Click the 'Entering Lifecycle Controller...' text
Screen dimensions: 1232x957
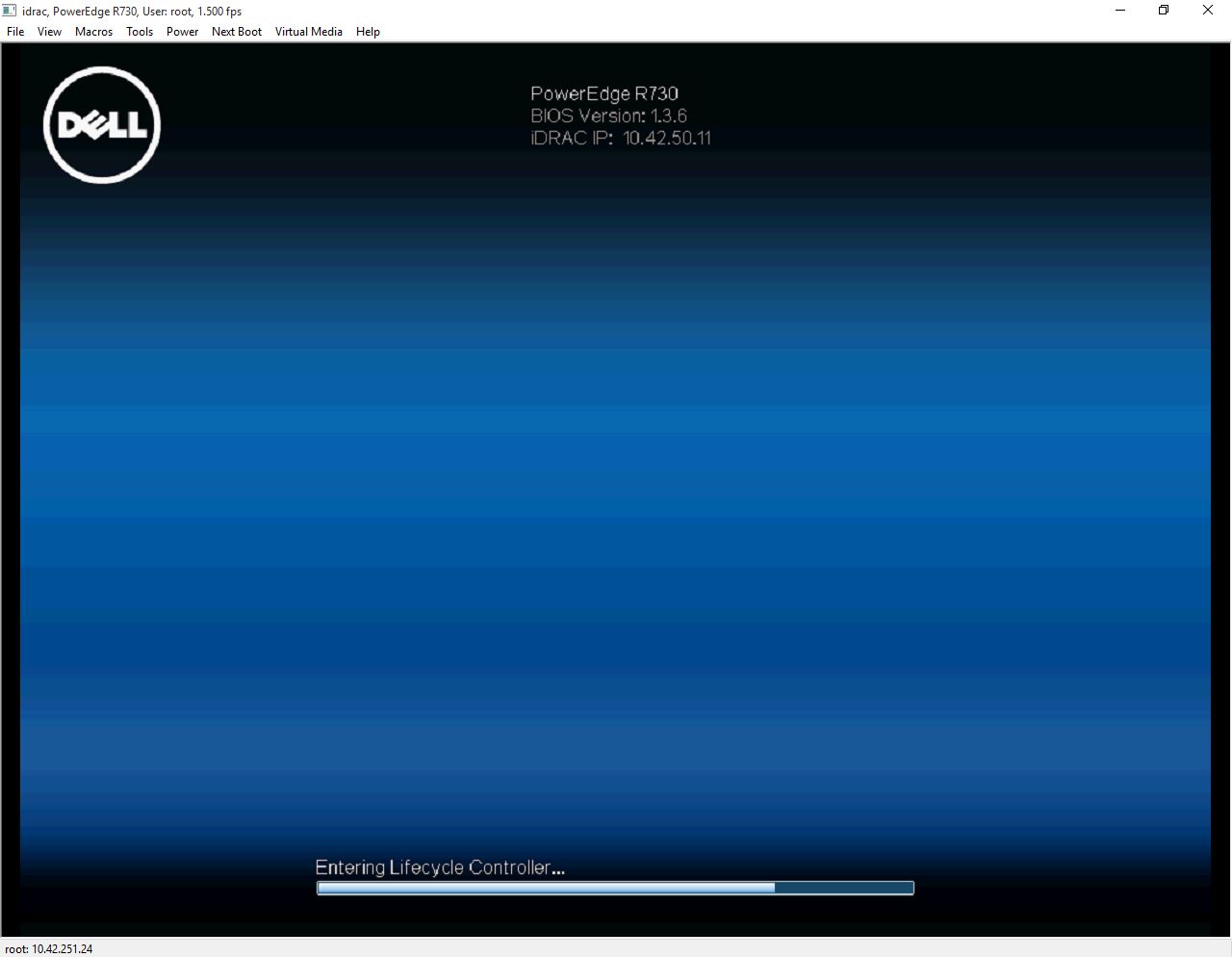(x=440, y=867)
